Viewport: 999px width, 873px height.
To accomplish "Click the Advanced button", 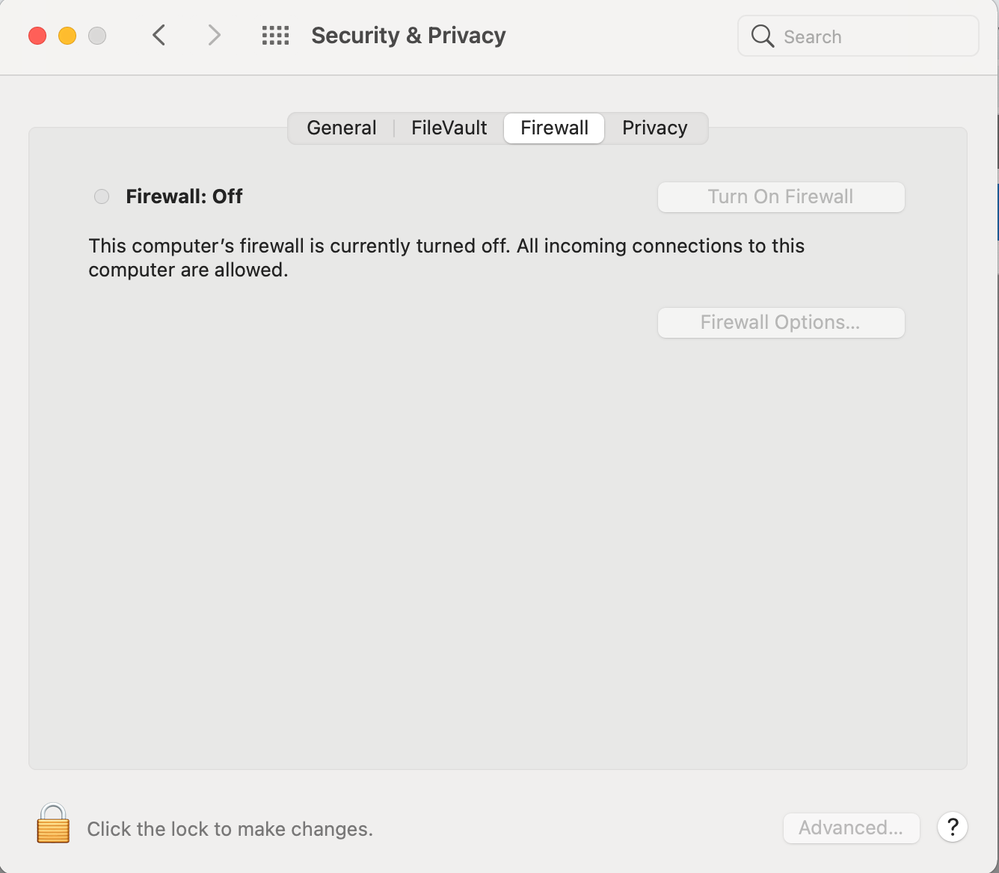I will click(x=850, y=827).
